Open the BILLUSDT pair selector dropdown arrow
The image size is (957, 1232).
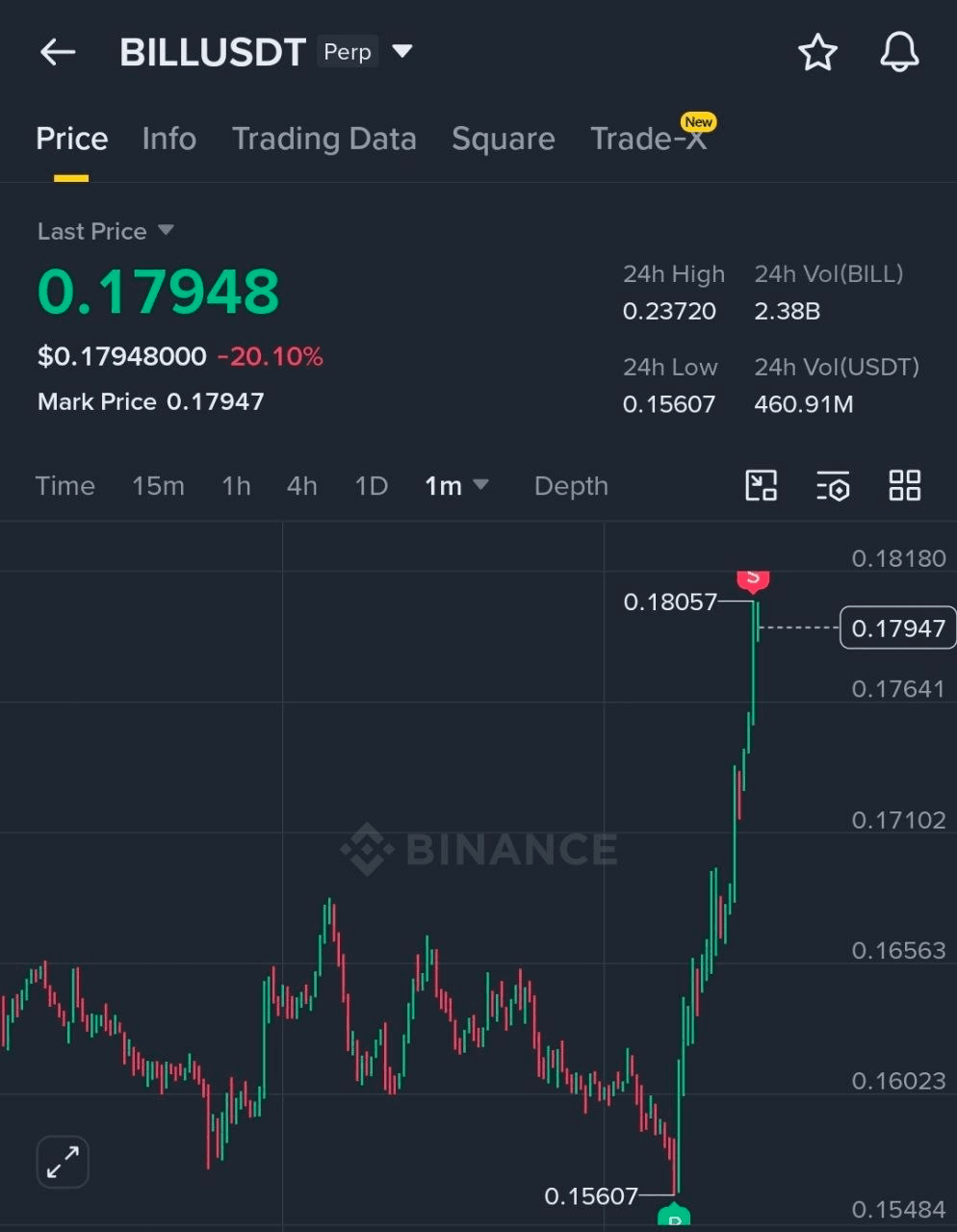coord(402,50)
